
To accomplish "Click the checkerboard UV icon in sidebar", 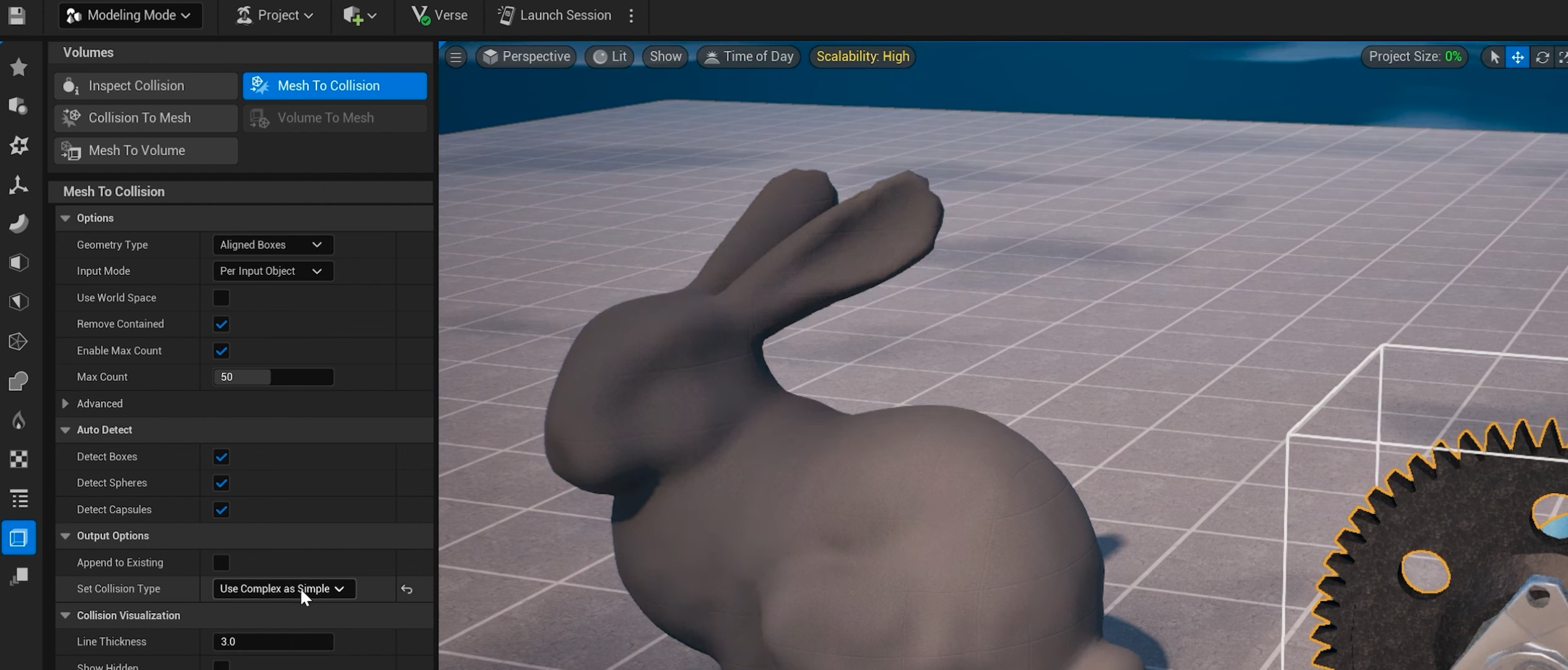I will click(x=19, y=459).
